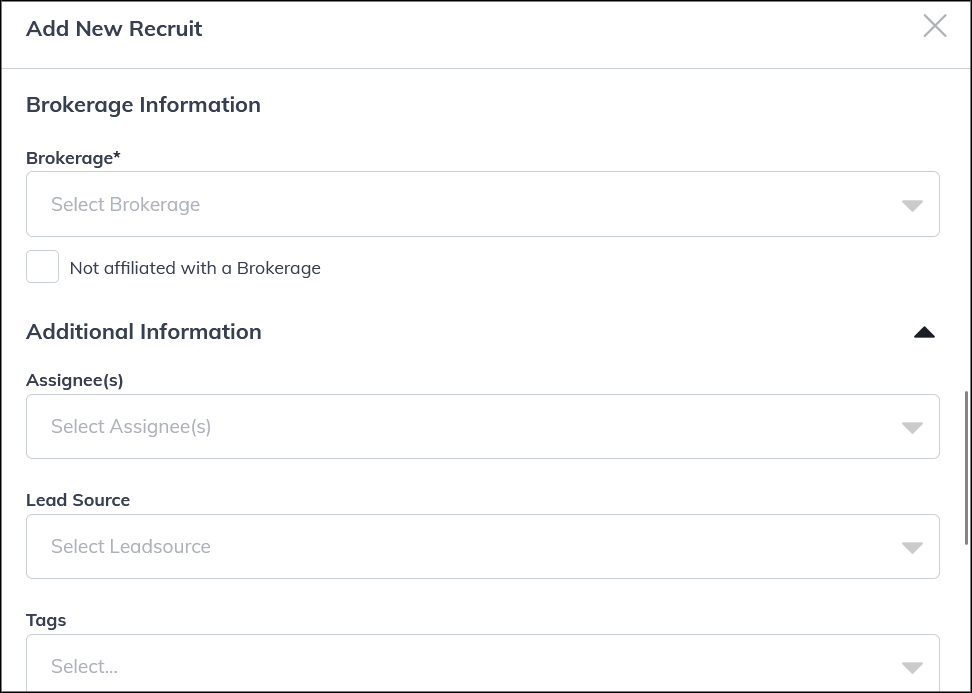Click the empty checkbox below Brokerage field

coord(42,266)
